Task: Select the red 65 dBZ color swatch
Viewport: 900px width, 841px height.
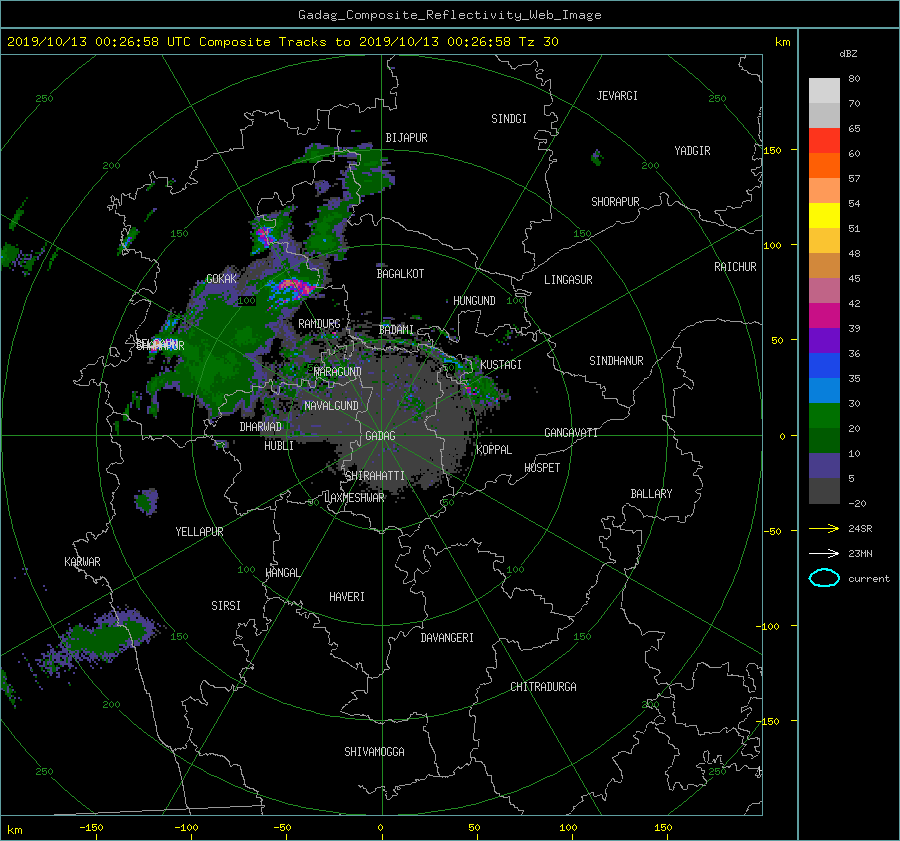Action: [x=824, y=140]
